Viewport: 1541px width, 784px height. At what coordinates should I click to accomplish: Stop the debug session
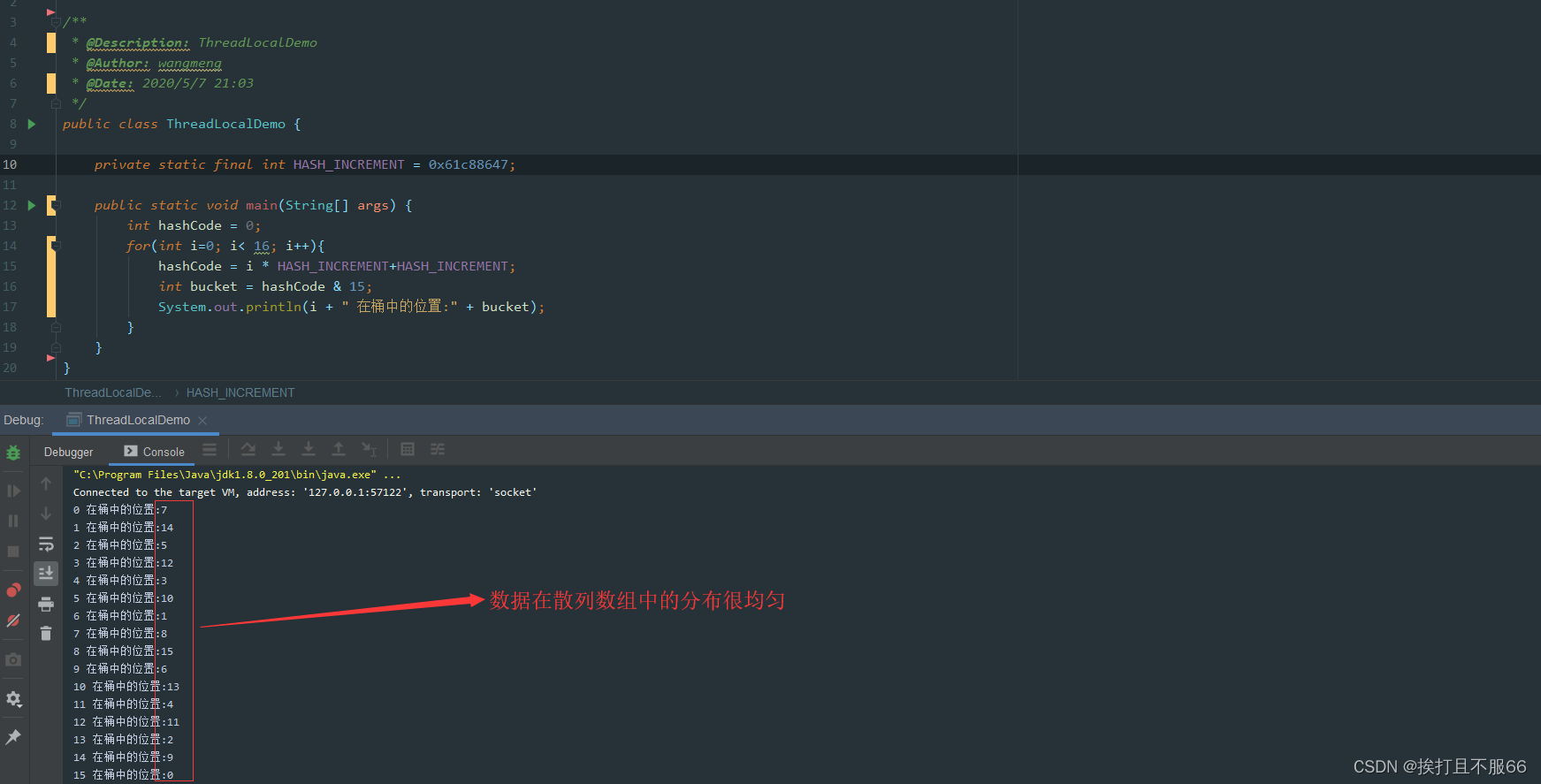tap(13, 551)
